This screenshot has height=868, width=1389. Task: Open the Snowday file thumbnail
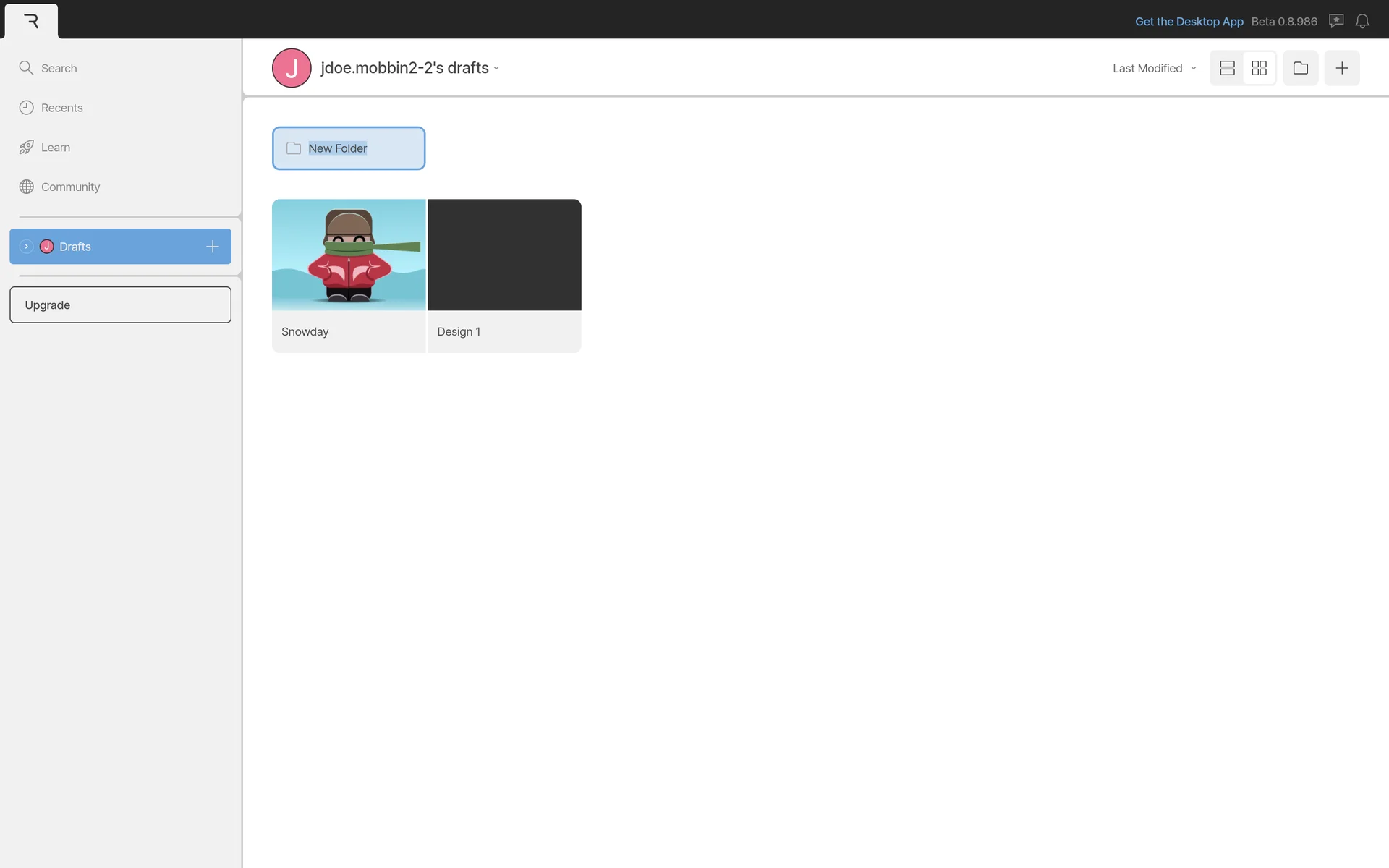pos(349,255)
